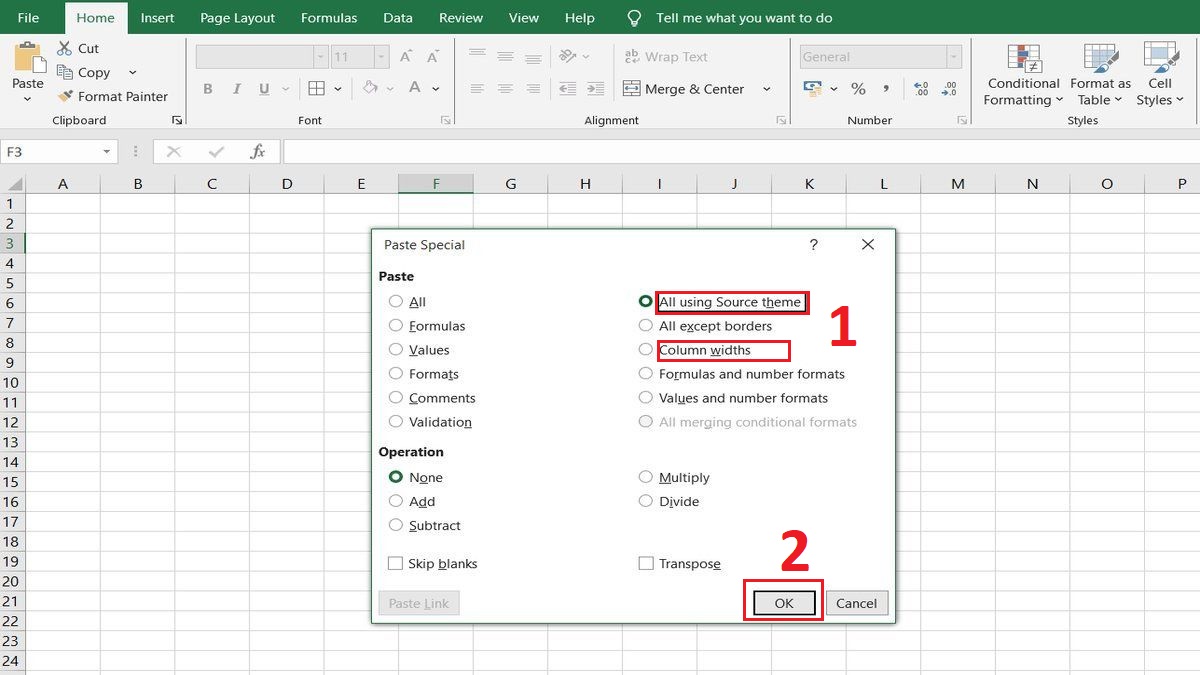This screenshot has width=1200, height=675.
Task: Select the Comments paste option
Action: (396, 397)
